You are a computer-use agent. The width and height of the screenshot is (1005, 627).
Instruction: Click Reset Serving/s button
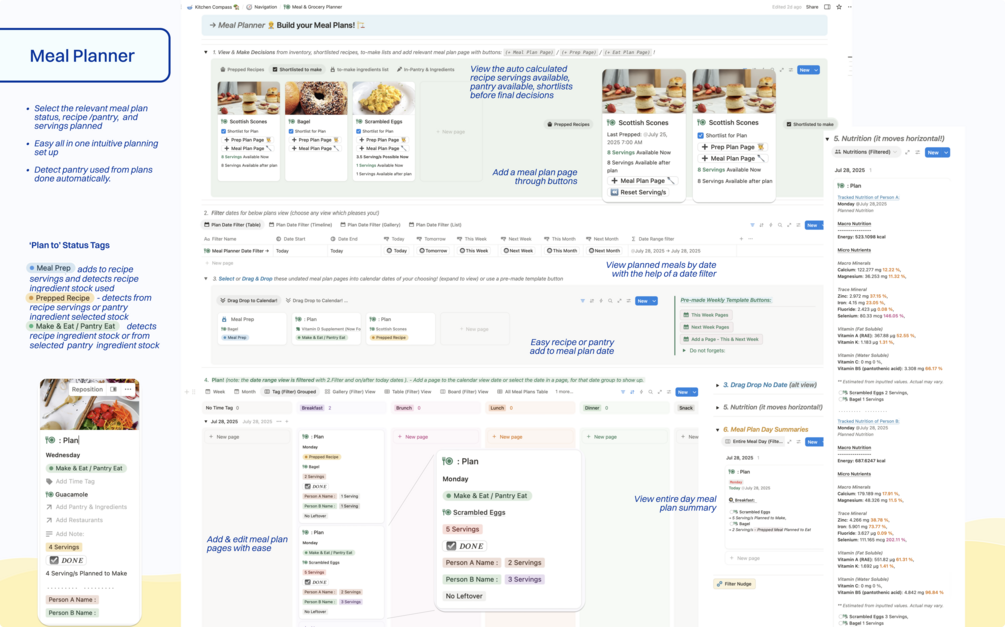[x=638, y=192]
